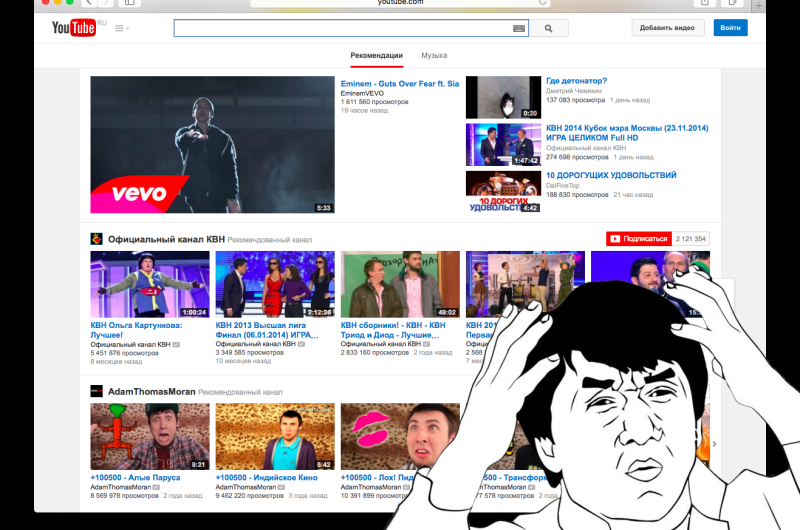
Task: Open the cat video thumbnail Где детонатор
Action: coord(503,97)
